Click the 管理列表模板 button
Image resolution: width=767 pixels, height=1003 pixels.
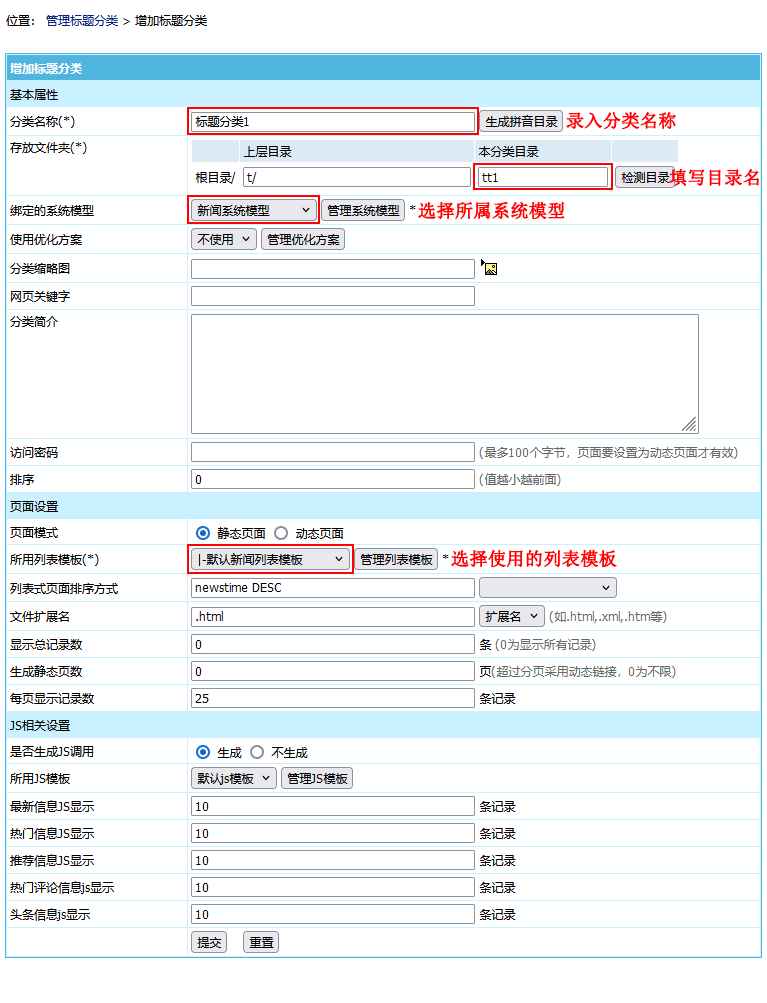(x=396, y=560)
